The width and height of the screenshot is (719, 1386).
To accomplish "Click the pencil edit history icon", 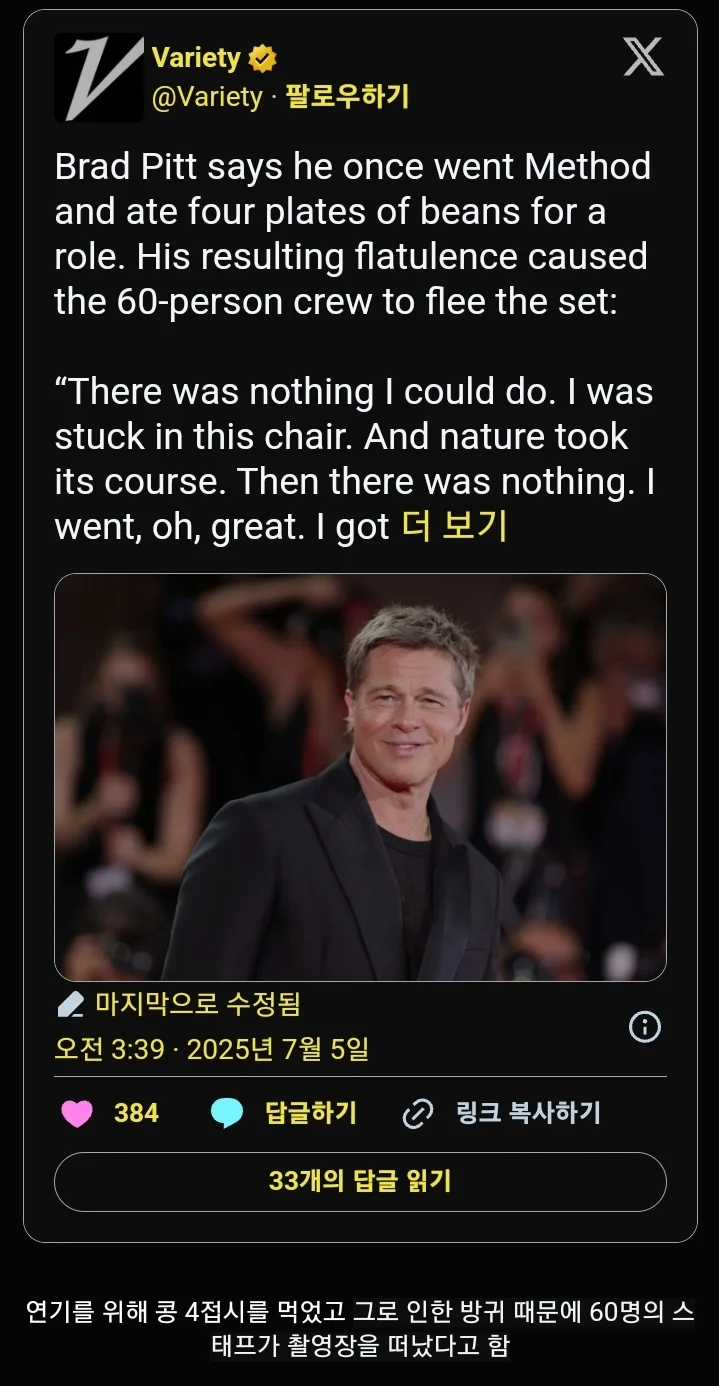I will pyautogui.click(x=71, y=1003).
